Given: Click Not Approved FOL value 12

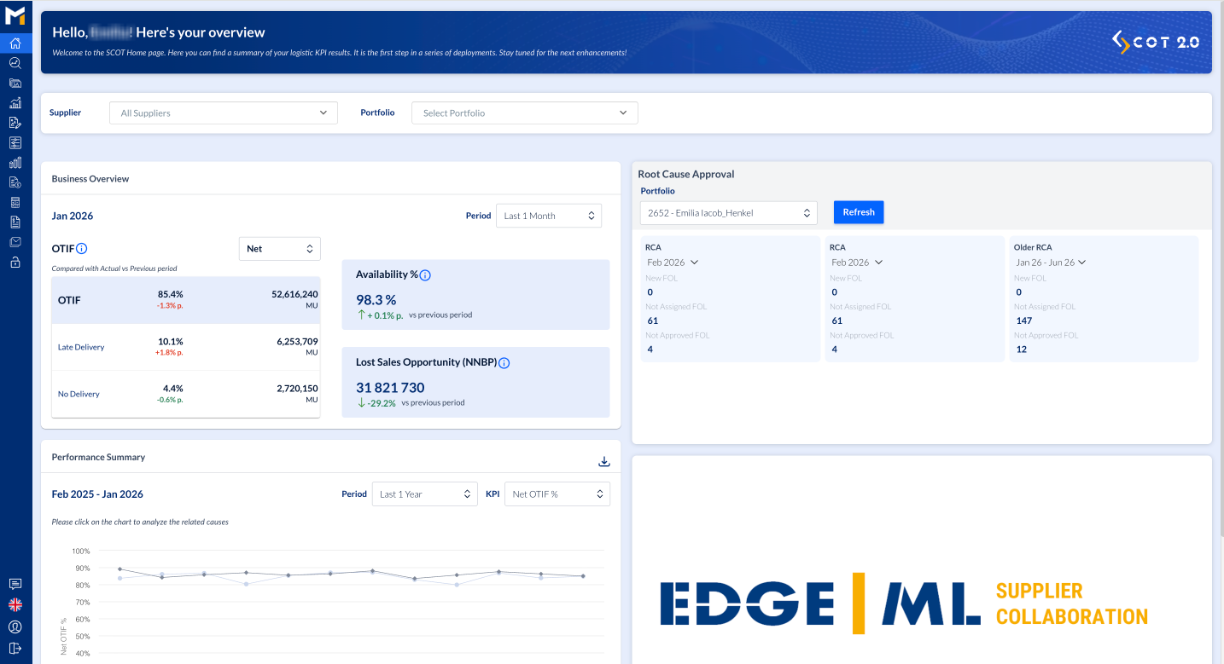Looking at the screenshot, I should pyautogui.click(x=1020, y=349).
